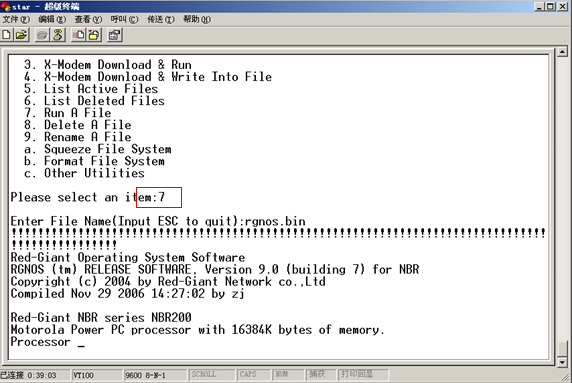Viewport: 572px width, 383px height.
Task: Click the 'Copyright (c) 2004' line
Action: (168, 282)
